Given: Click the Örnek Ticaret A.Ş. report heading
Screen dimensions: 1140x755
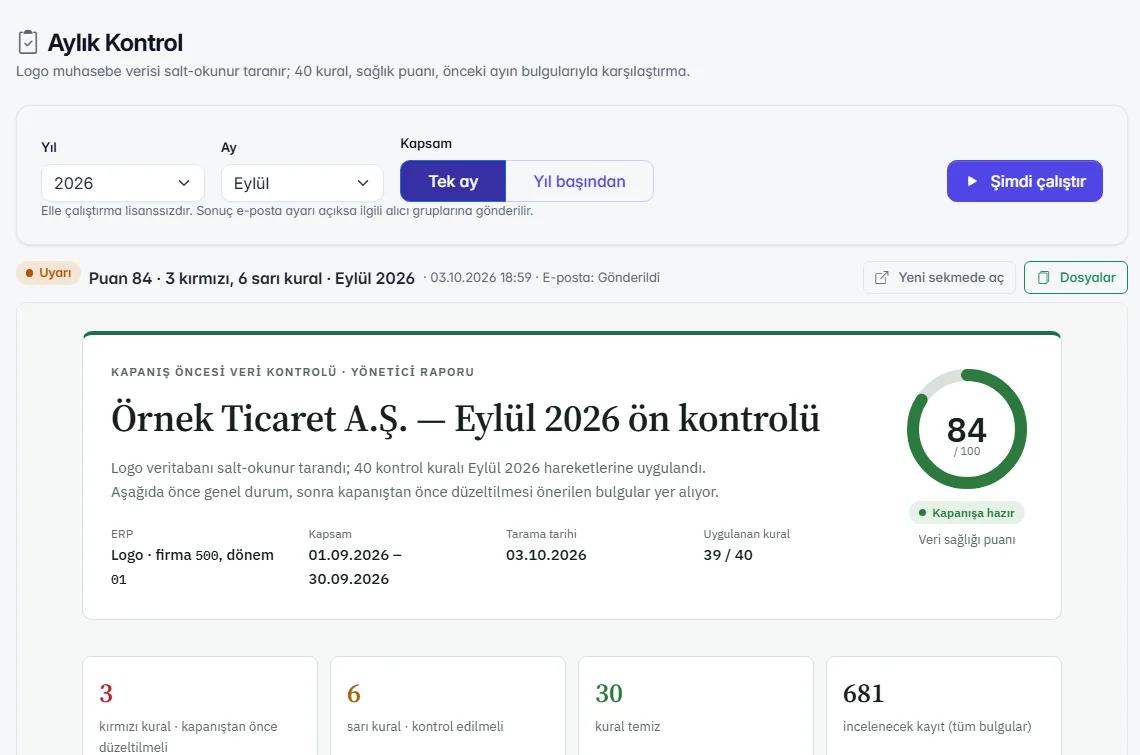Looking at the screenshot, I should tap(465, 419).
